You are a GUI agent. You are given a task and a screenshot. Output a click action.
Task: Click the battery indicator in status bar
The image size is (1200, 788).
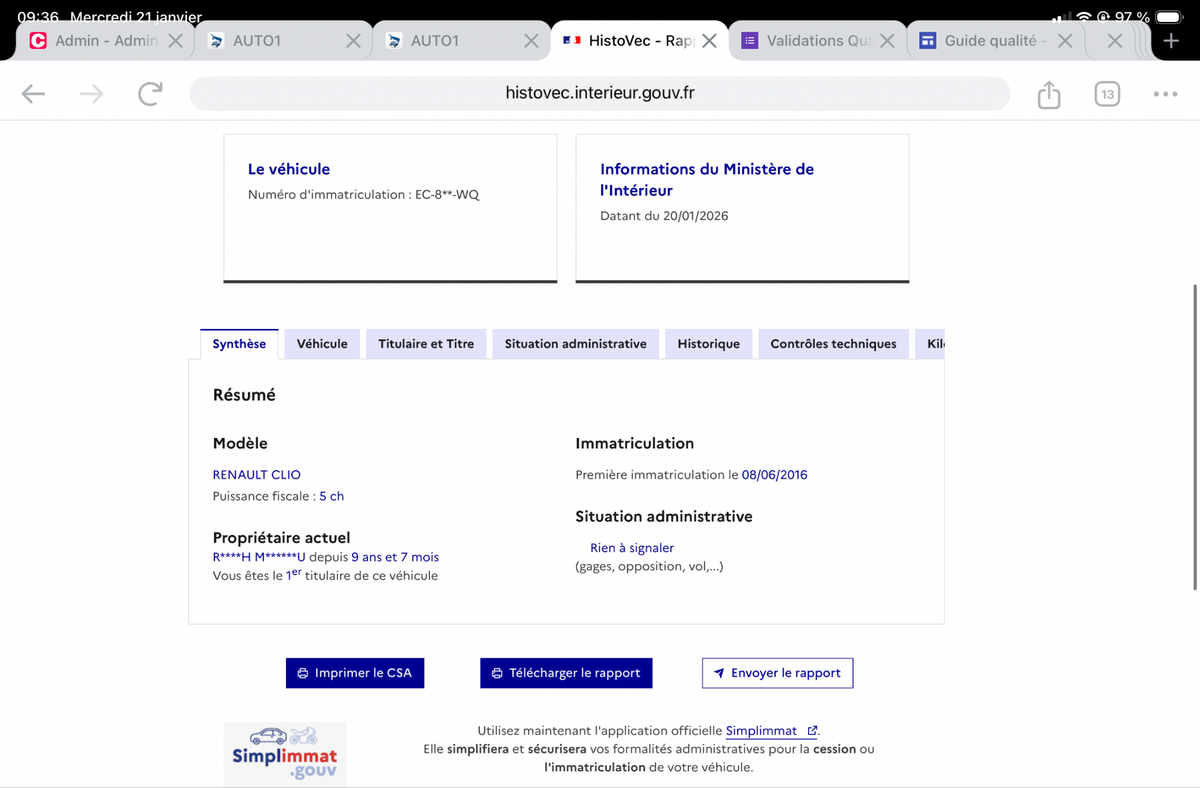click(x=1170, y=16)
